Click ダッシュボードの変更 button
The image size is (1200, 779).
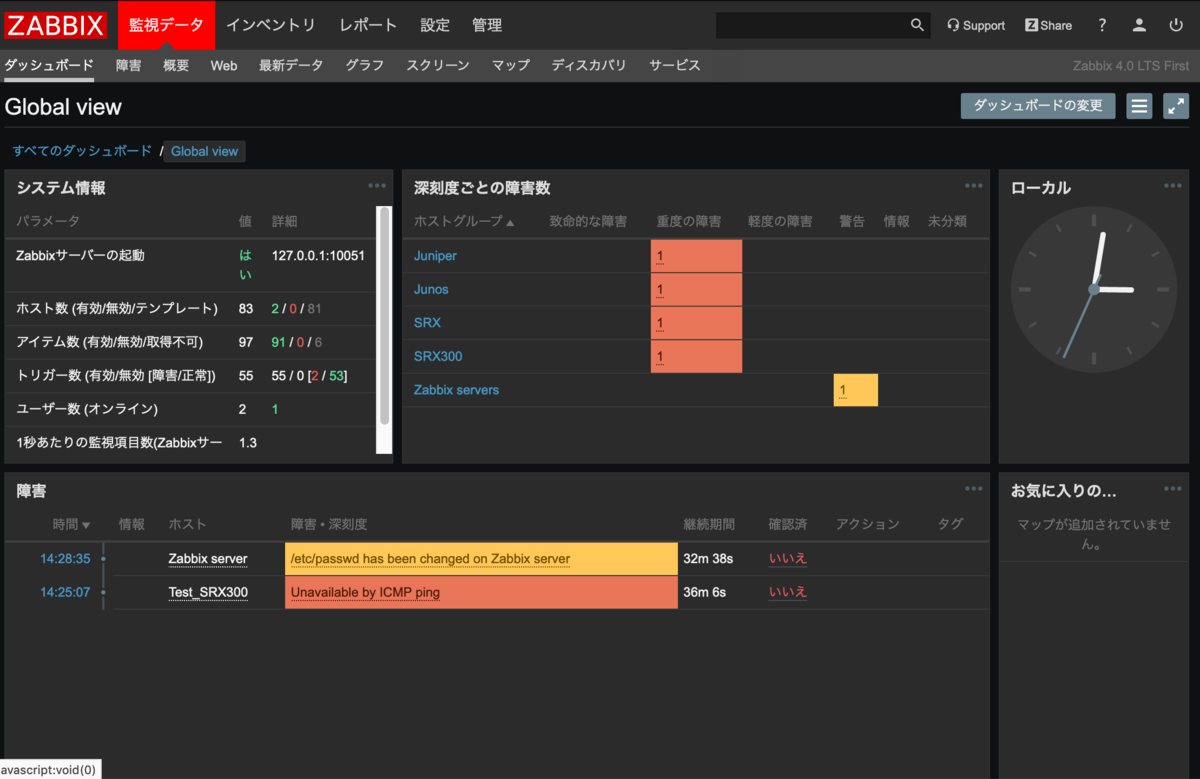(1038, 106)
